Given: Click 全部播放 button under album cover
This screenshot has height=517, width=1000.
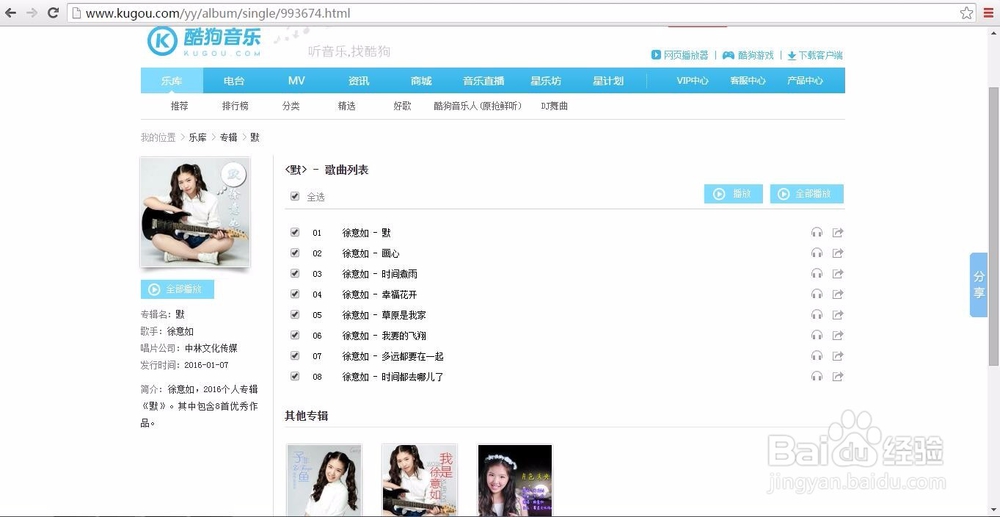Looking at the screenshot, I should tap(177, 289).
